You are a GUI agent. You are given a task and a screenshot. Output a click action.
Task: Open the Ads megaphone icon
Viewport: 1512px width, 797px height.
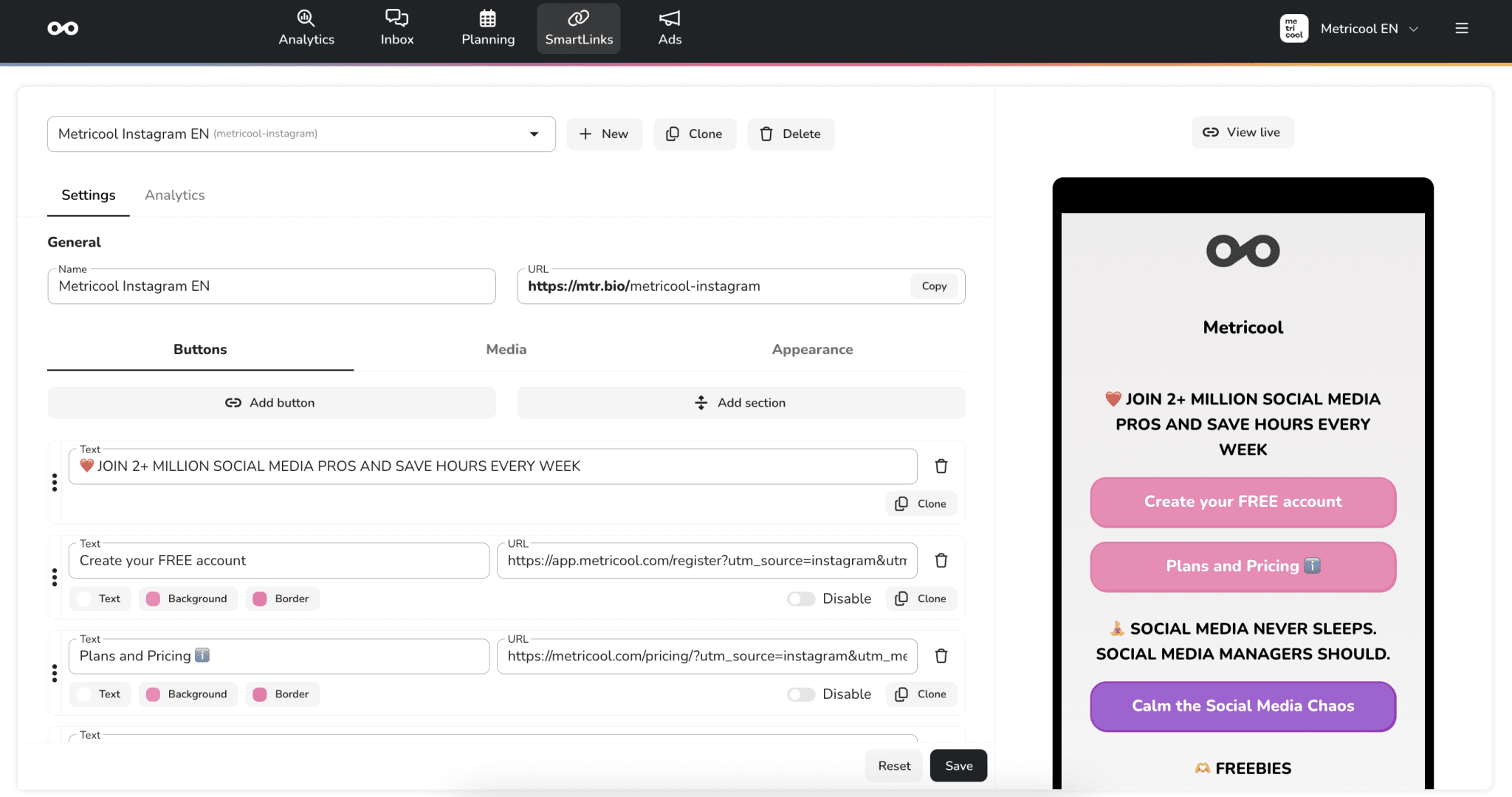tap(670, 18)
